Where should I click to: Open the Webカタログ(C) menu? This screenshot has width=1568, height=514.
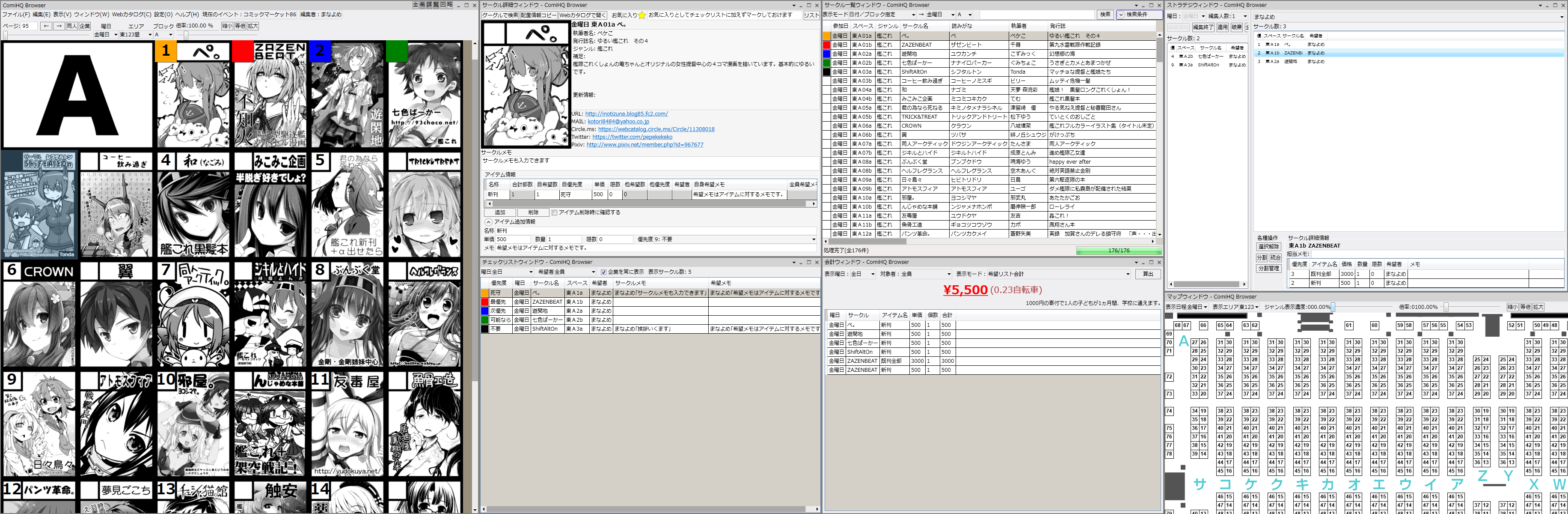tap(131, 15)
